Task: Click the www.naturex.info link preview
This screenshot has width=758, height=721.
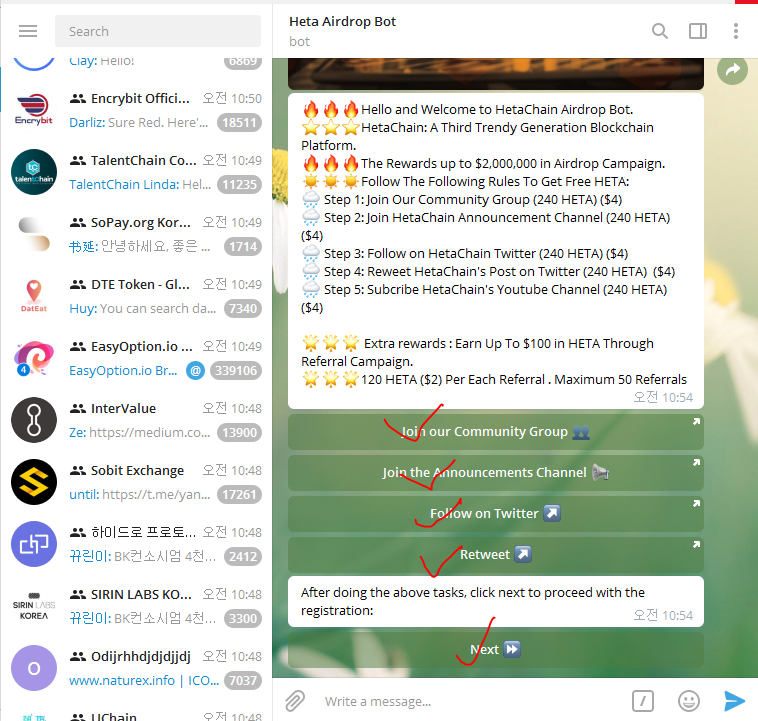Action: click(144, 681)
